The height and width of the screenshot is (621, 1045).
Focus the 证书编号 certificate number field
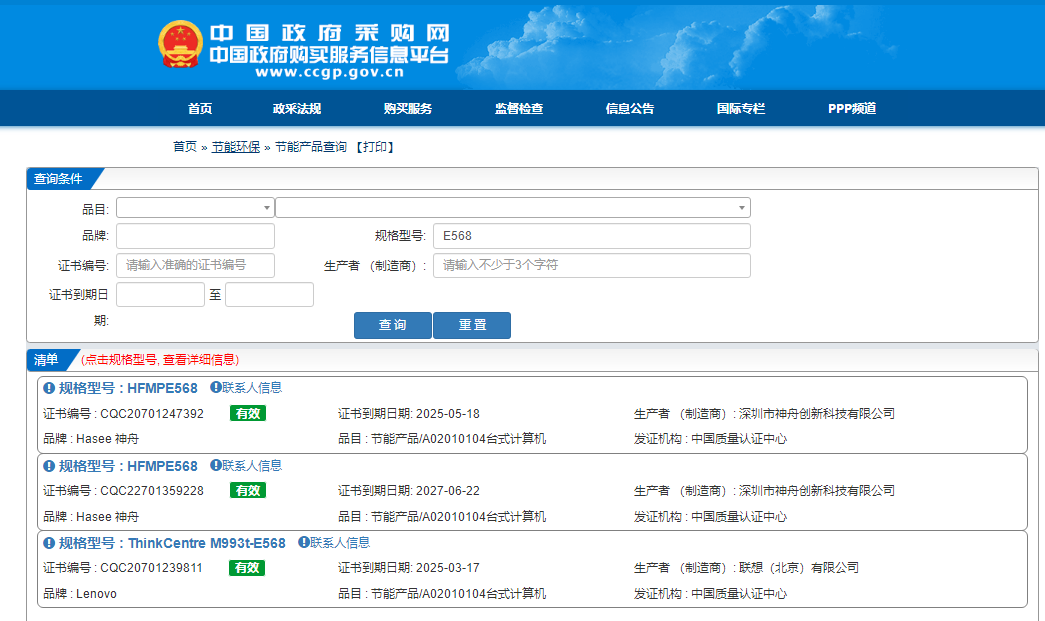[195, 265]
